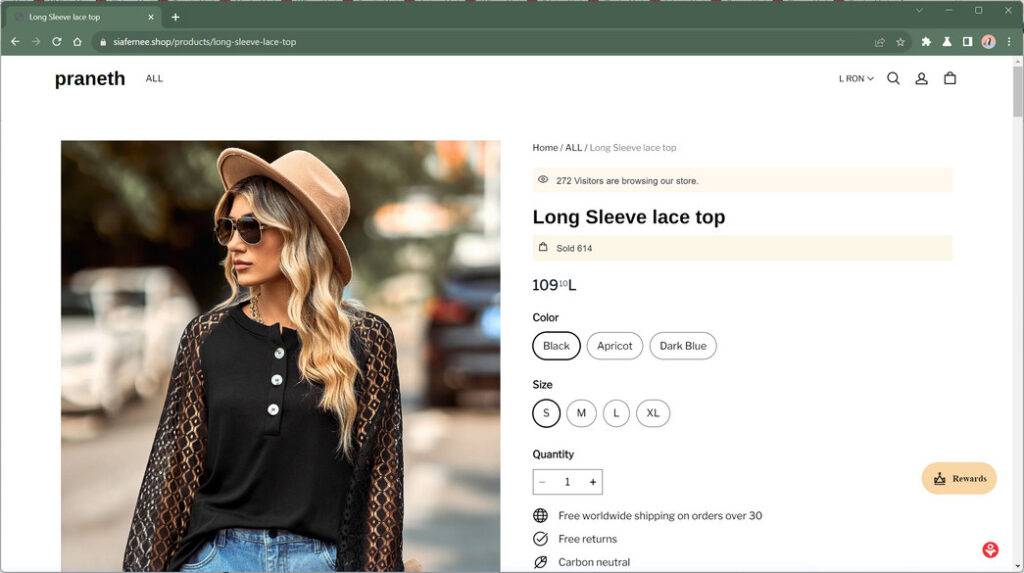Open the ALL navigation menu item
The image size is (1024, 573).
click(154, 78)
